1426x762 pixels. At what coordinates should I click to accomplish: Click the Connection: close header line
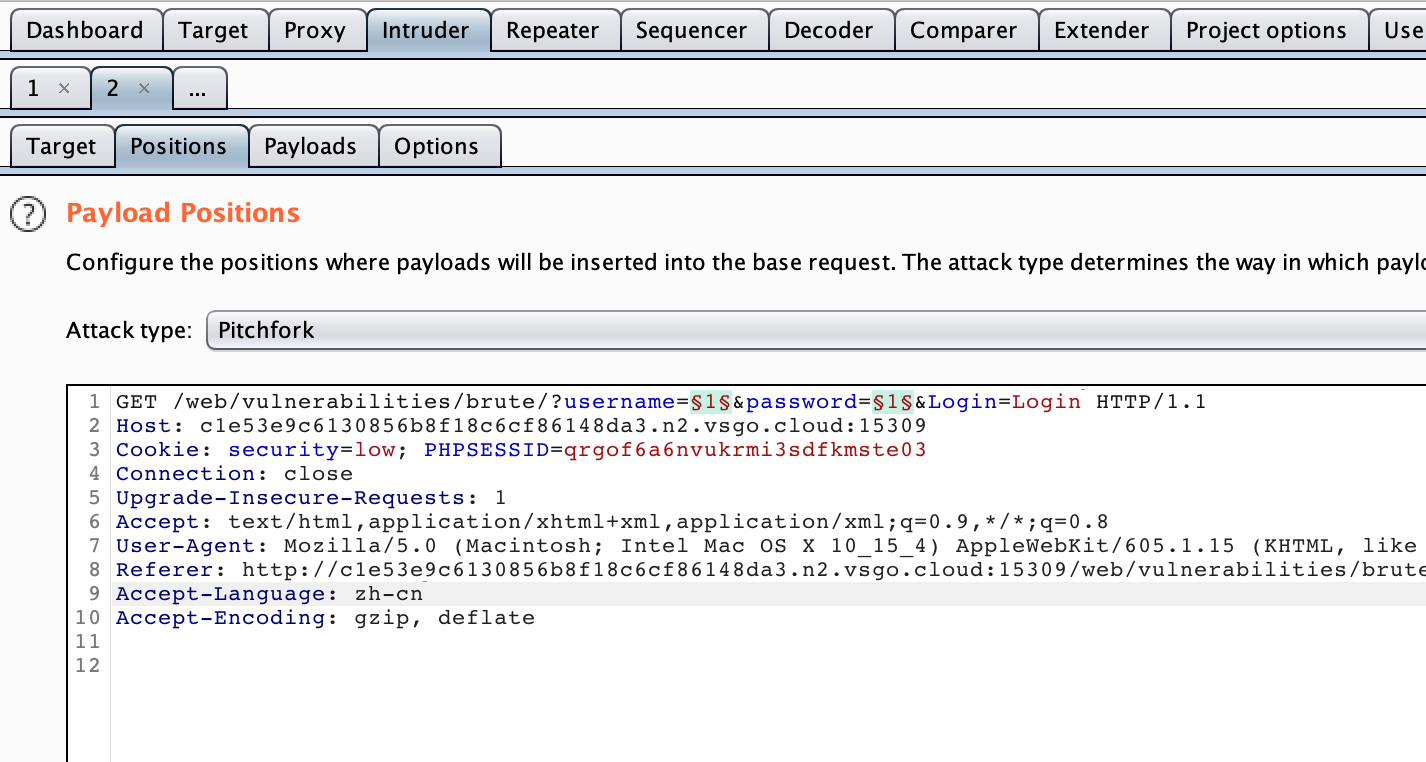(234, 474)
